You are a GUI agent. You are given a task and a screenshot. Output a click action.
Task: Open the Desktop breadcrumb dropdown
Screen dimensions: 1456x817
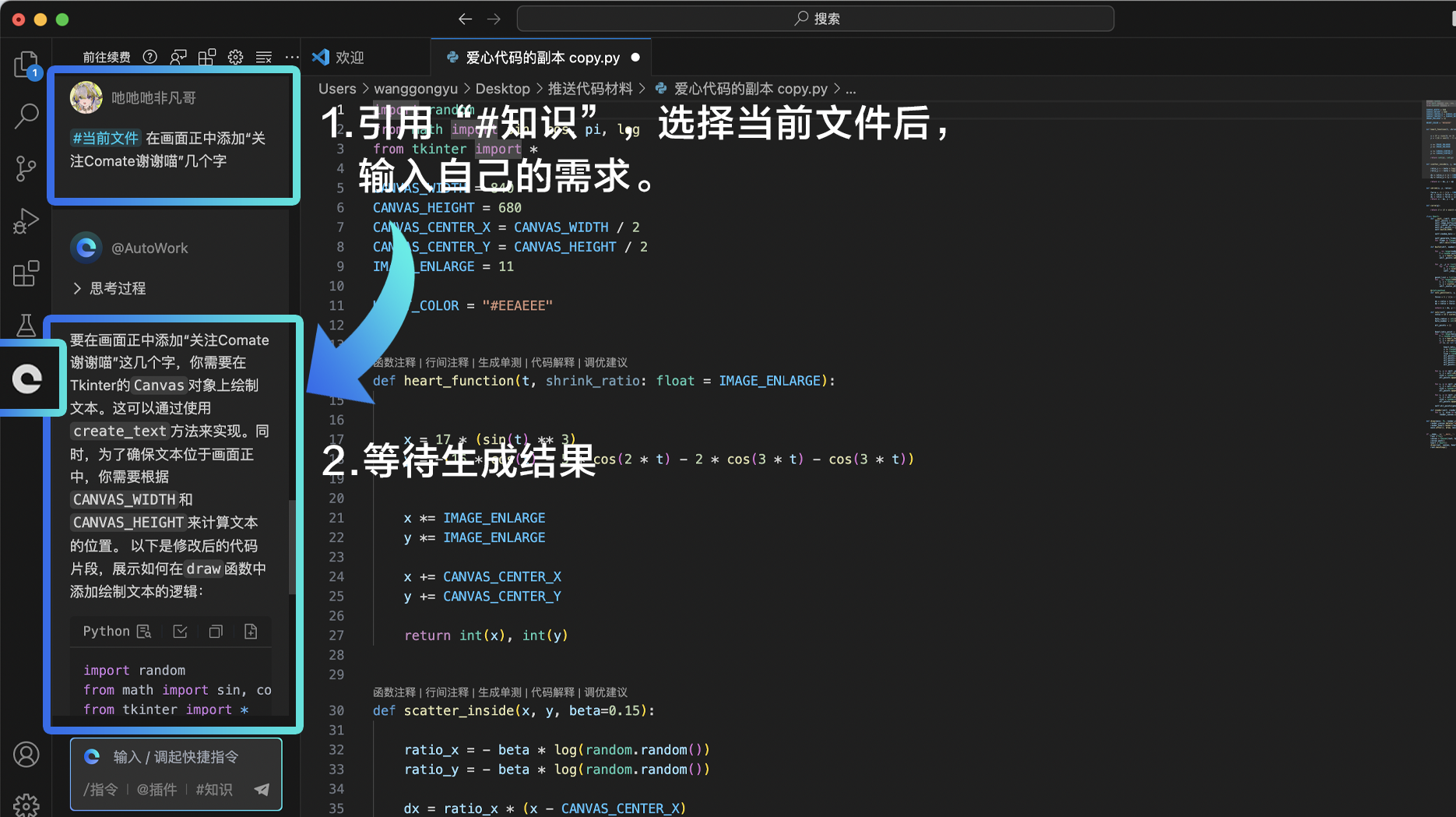click(503, 89)
